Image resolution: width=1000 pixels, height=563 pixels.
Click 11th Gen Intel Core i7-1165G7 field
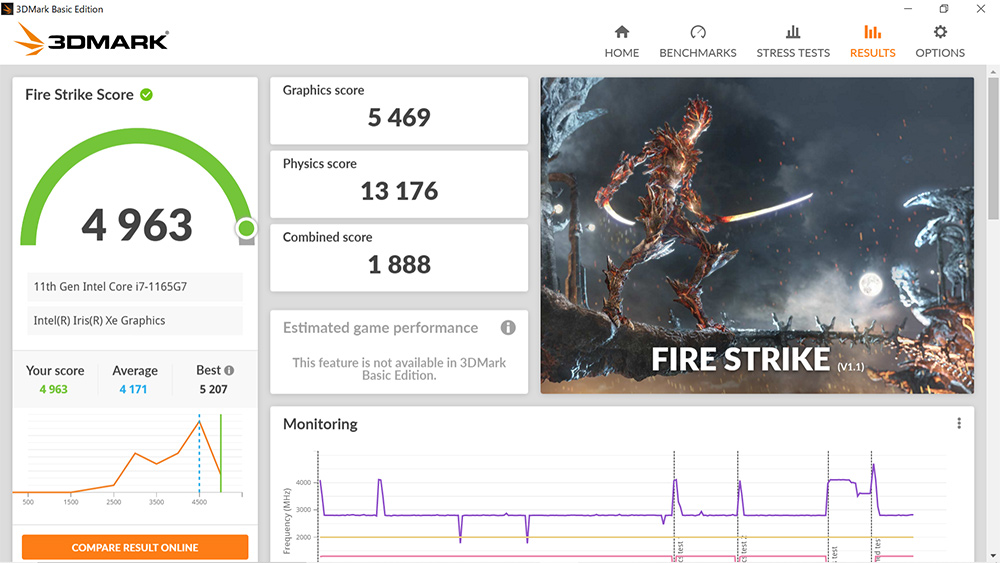tap(135, 287)
